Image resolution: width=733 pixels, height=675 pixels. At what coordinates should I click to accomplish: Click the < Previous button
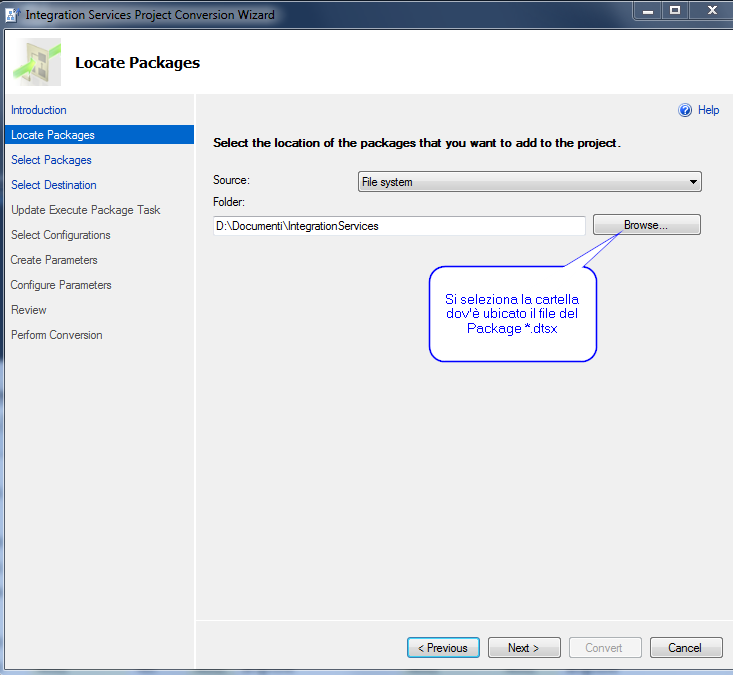click(443, 647)
